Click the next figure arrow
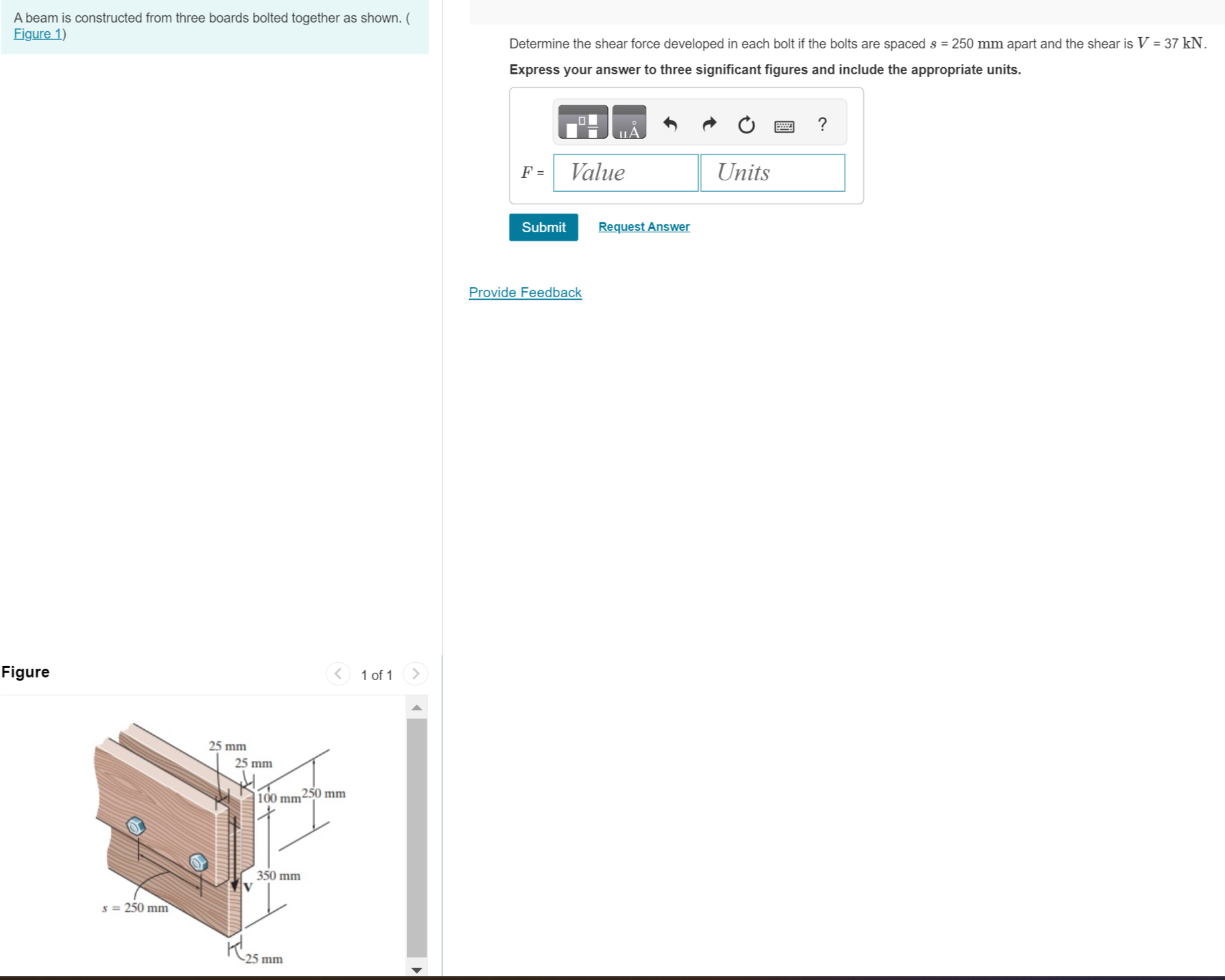Screen dimensions: 1225x980 (x=416, y=673)
